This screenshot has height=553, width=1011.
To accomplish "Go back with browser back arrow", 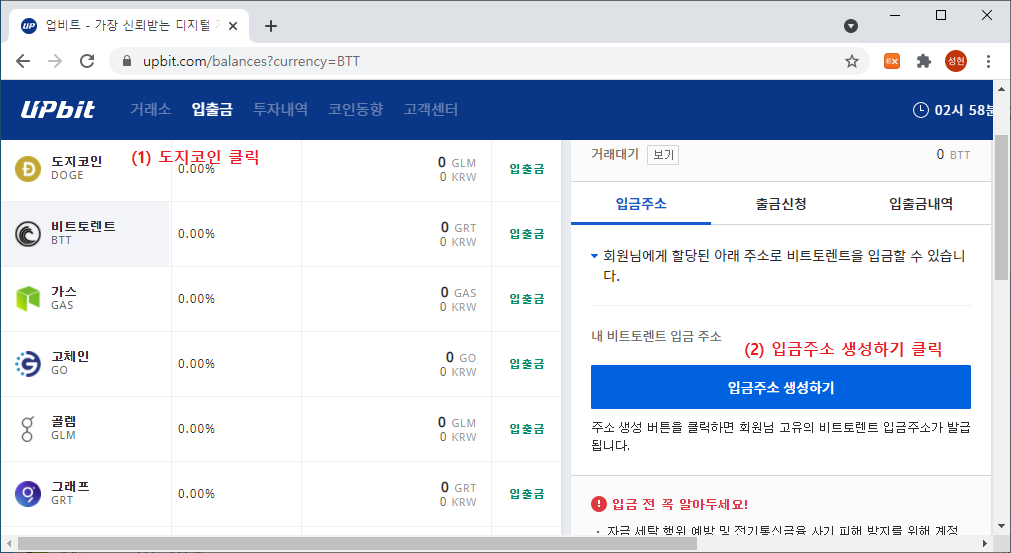I will click(23, 61).
